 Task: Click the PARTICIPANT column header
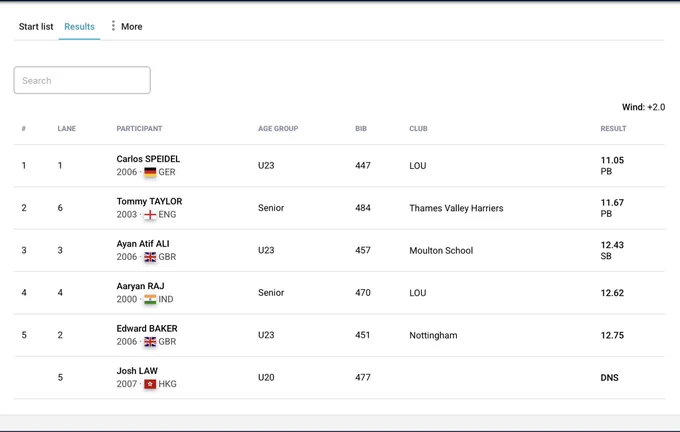tap(139, 128)
